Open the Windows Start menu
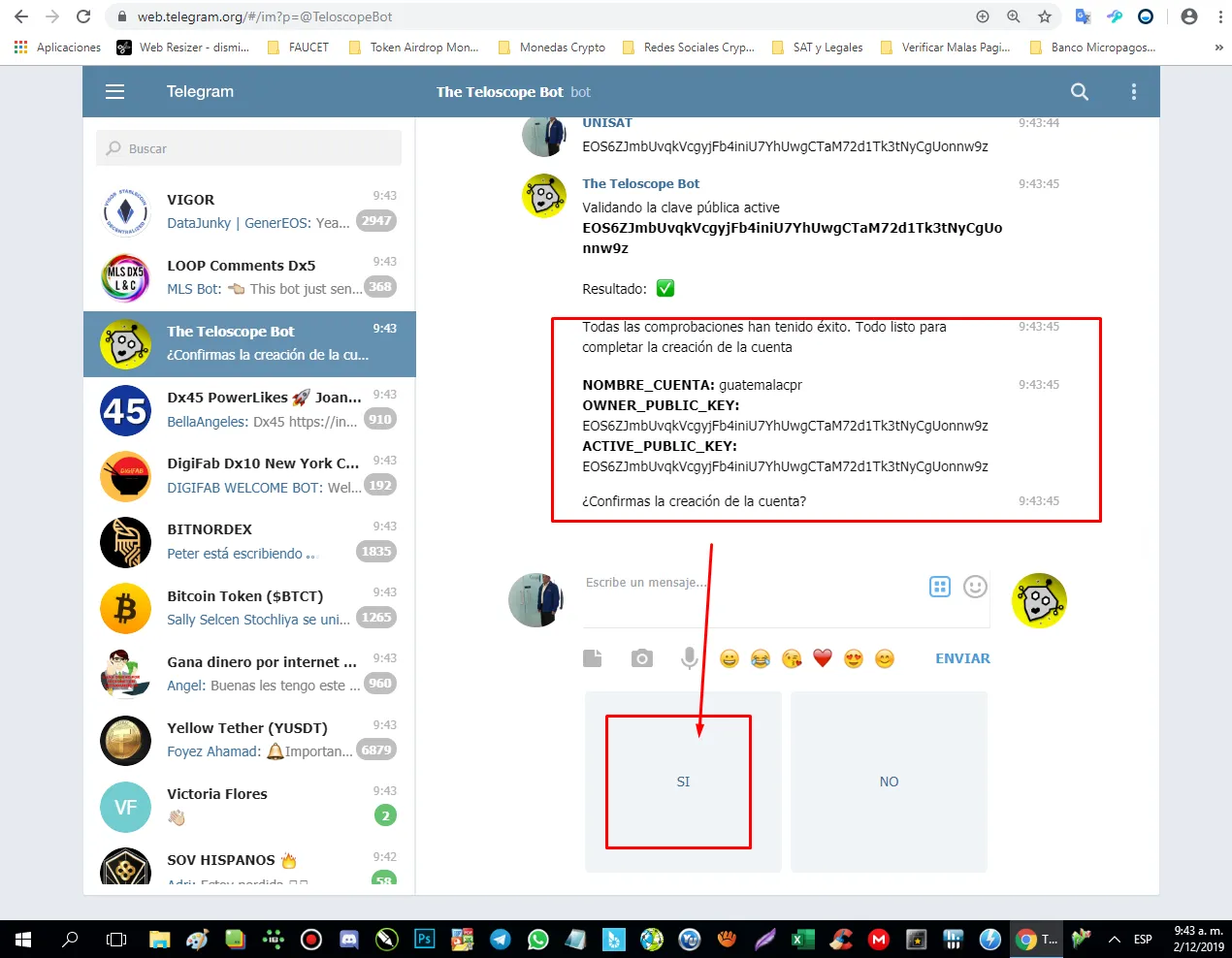Image resolution: width=1232 pixels, height=958 pixels. click(23, 939)
